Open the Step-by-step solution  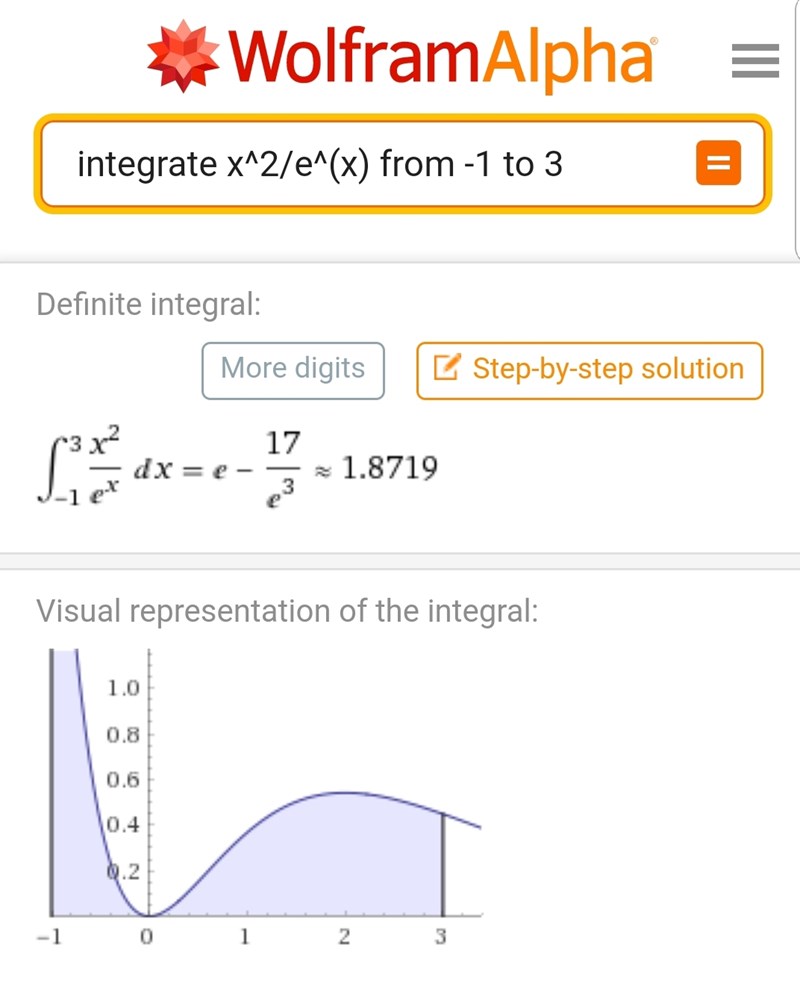590,369
